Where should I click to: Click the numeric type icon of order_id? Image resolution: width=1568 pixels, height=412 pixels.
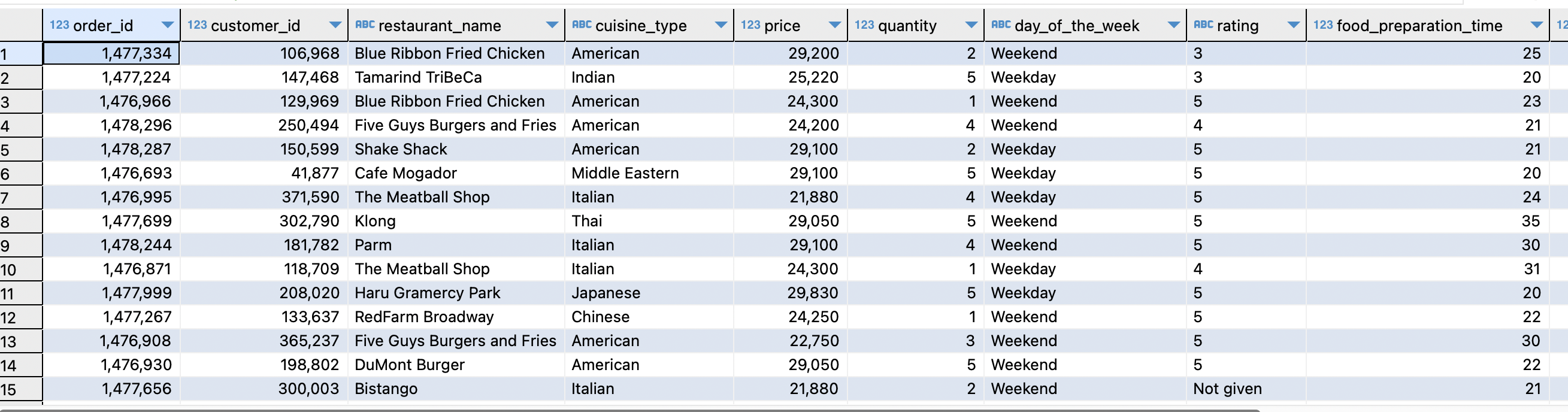coord(59,25)
